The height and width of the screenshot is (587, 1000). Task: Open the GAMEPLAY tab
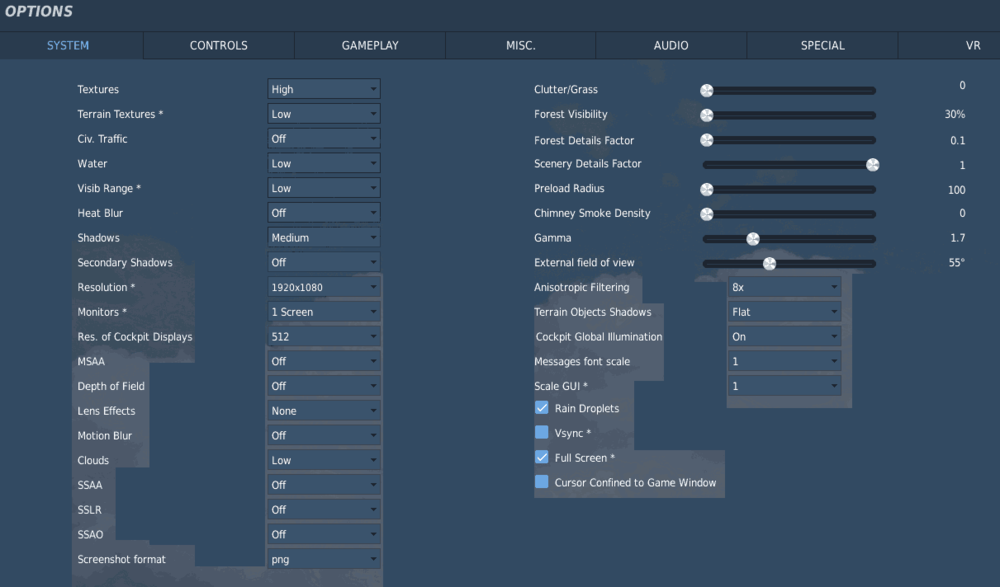click(x=369, y=45)
